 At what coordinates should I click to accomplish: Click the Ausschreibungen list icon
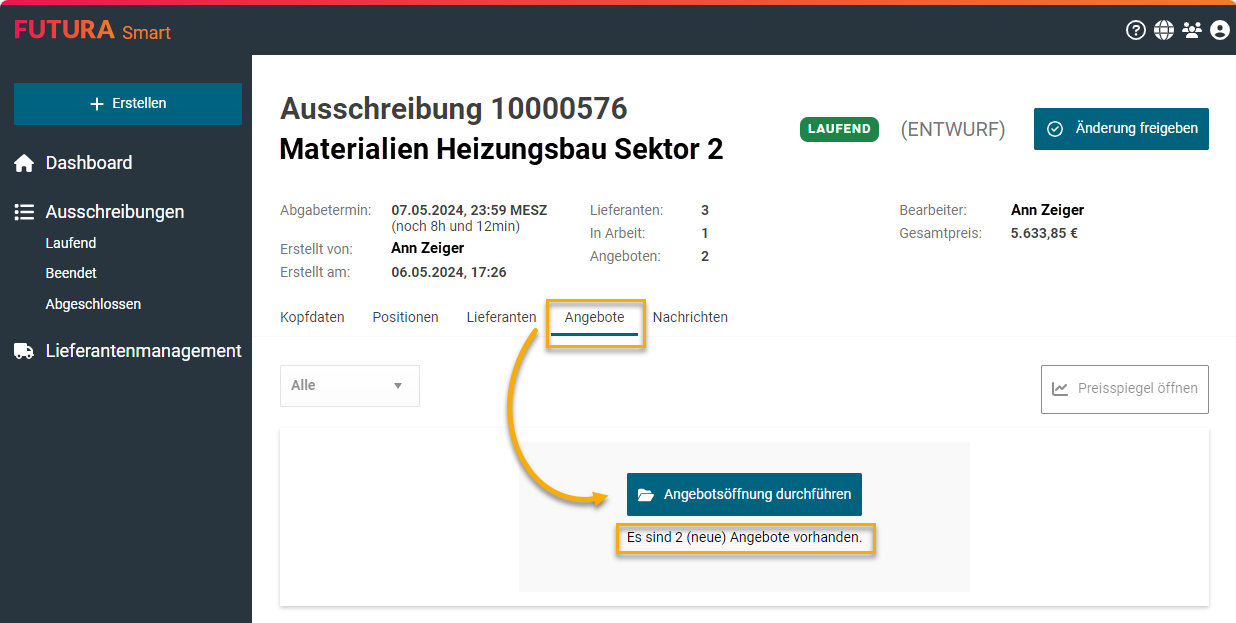click(24, 212)
